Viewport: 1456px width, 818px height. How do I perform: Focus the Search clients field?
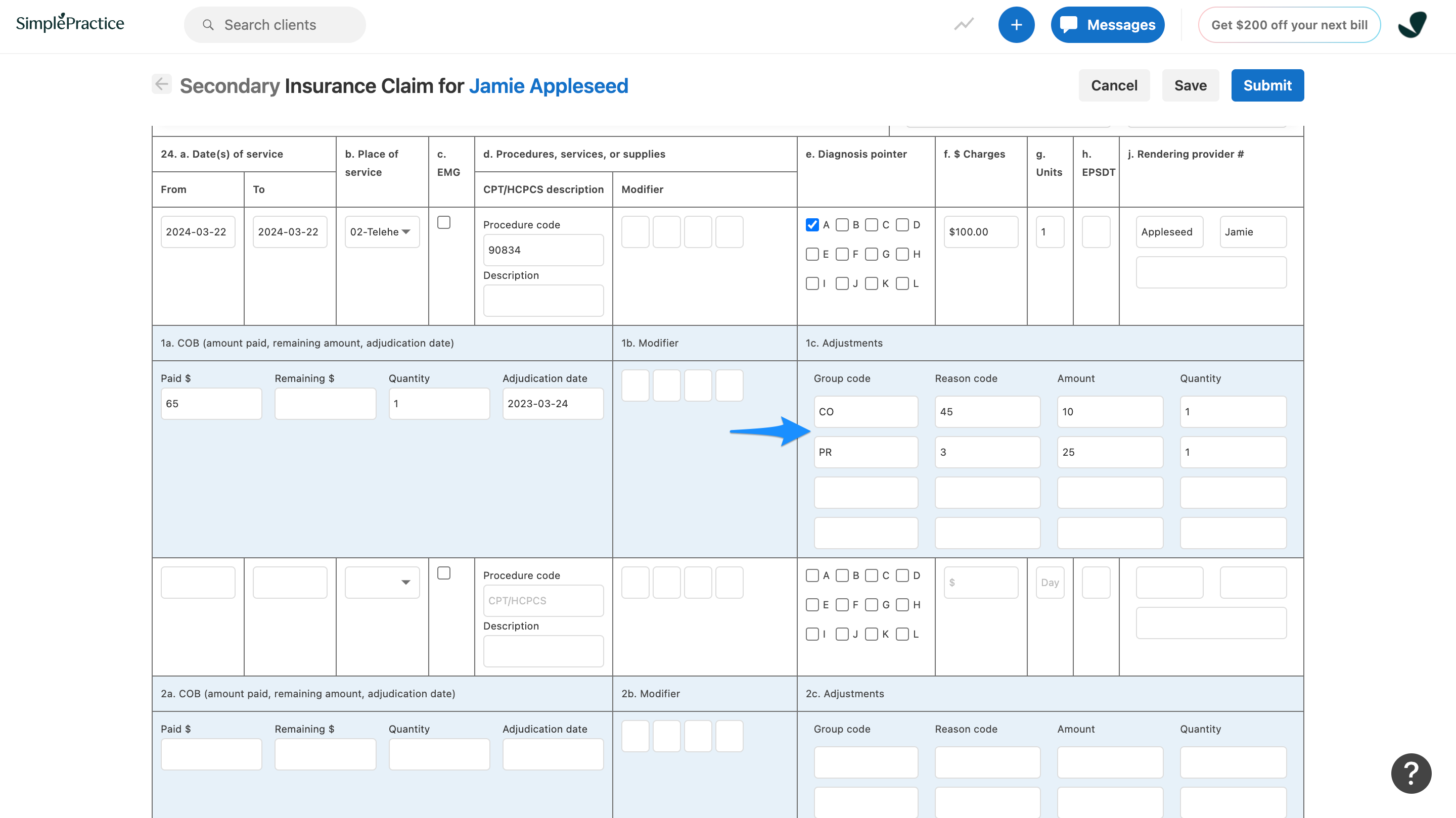coord(275,25)
